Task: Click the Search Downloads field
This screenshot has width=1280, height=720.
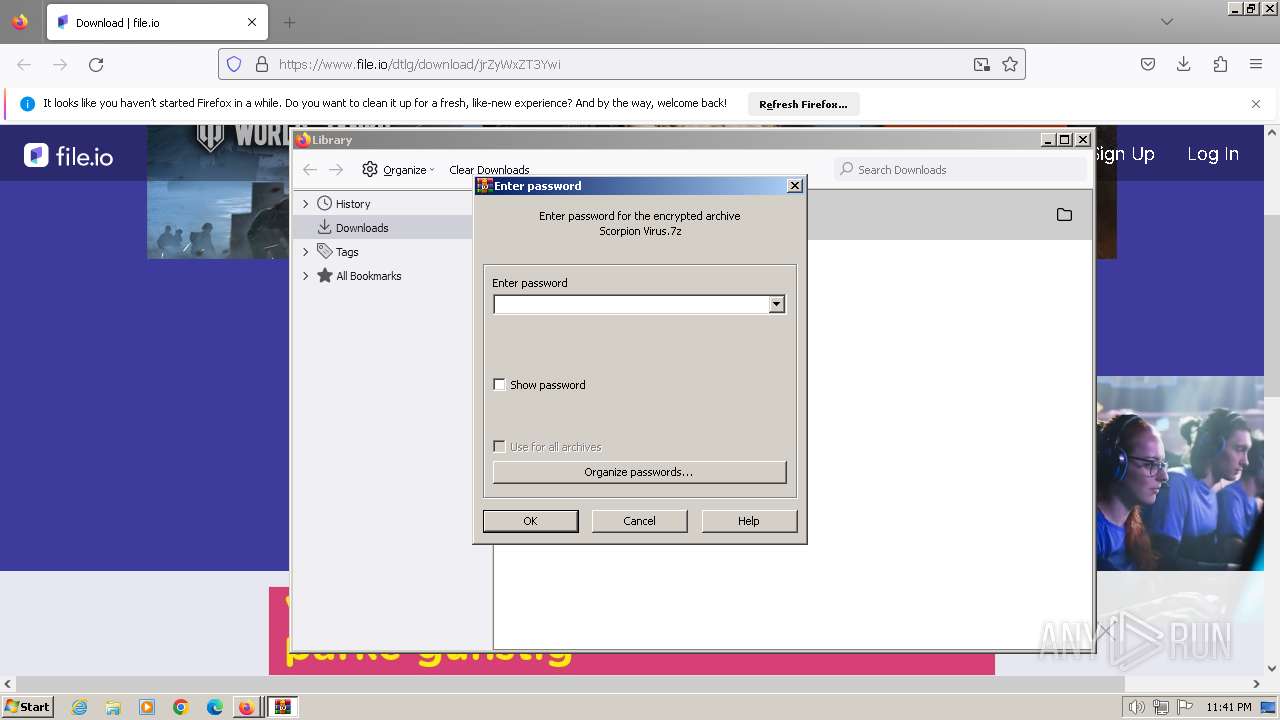Action: [960, 170]
